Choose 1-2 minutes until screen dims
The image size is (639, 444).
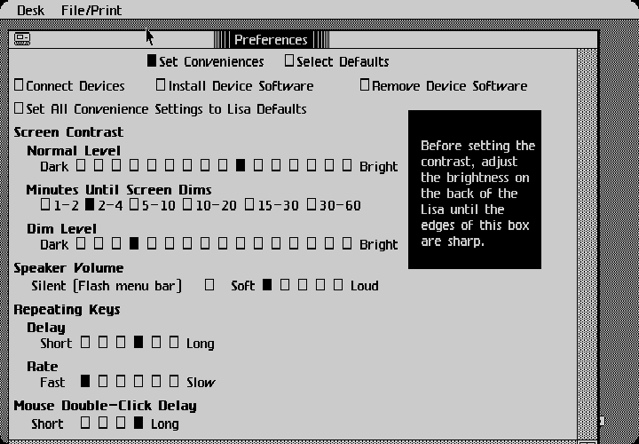tap(46, 204)
